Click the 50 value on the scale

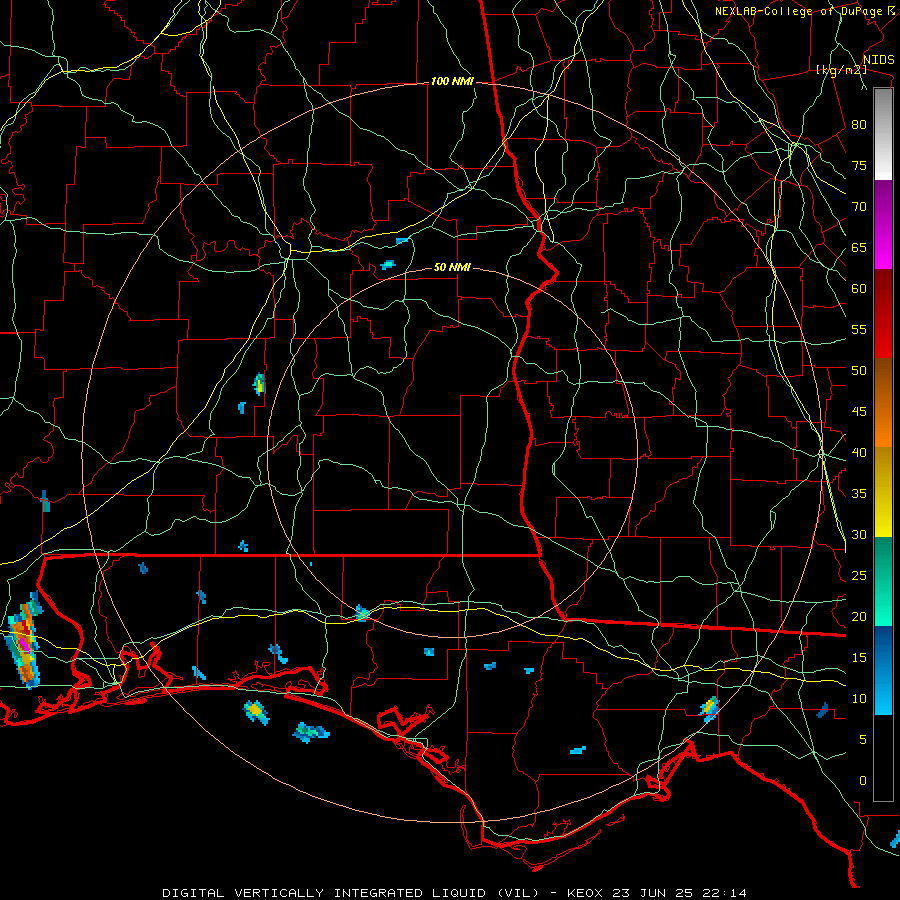(859, 371)
